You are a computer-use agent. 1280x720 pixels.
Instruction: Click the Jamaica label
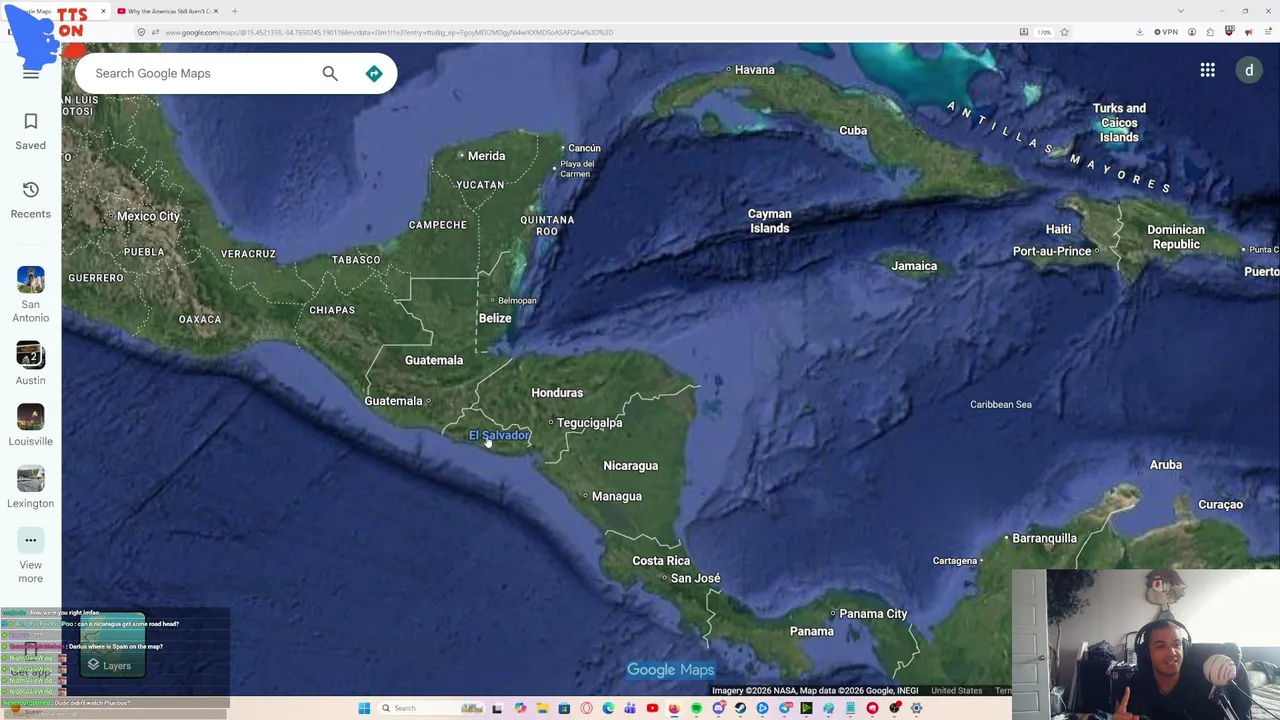point(914,266)
